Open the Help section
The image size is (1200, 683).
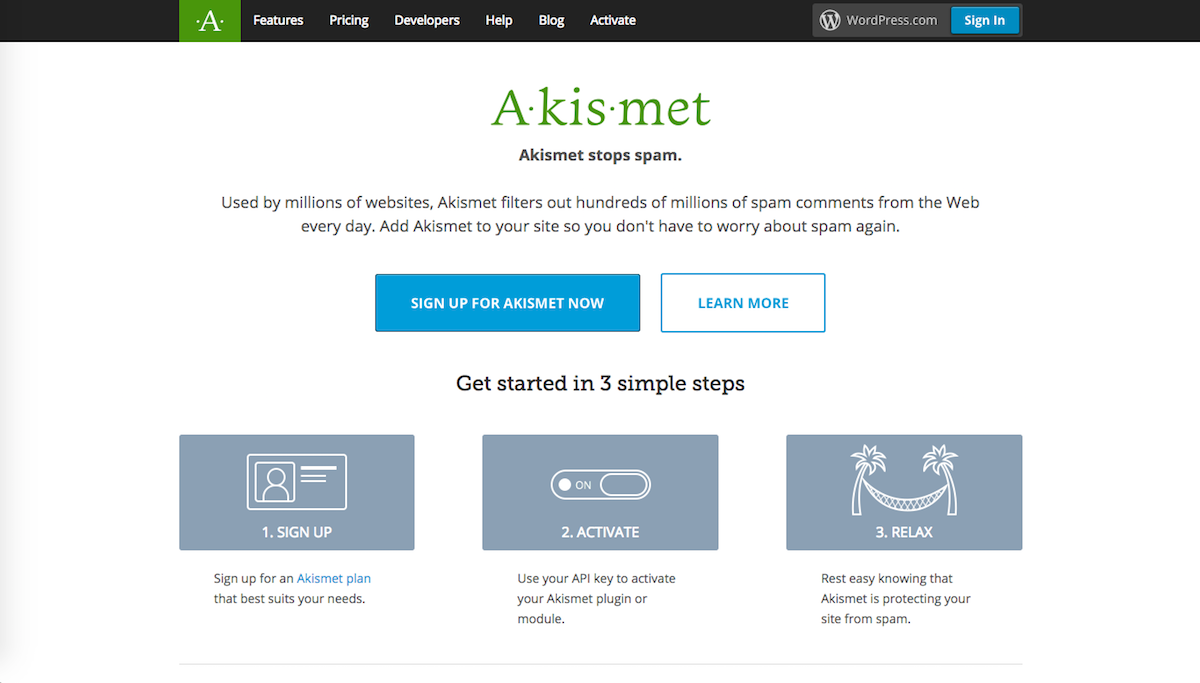499,20
